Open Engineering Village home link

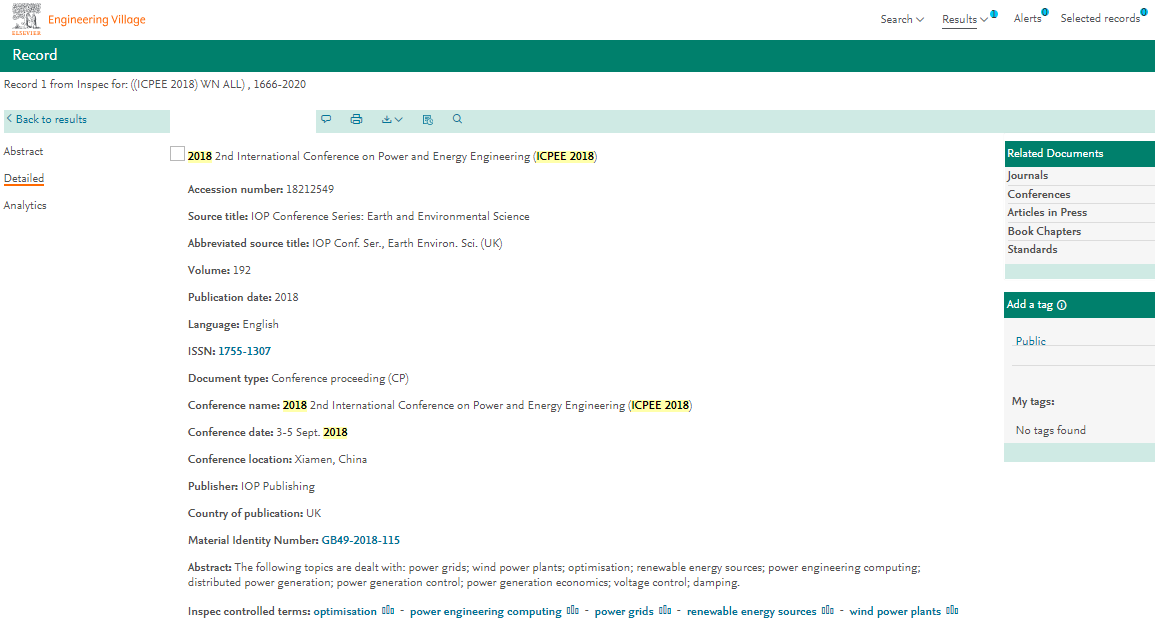point(96,19)
